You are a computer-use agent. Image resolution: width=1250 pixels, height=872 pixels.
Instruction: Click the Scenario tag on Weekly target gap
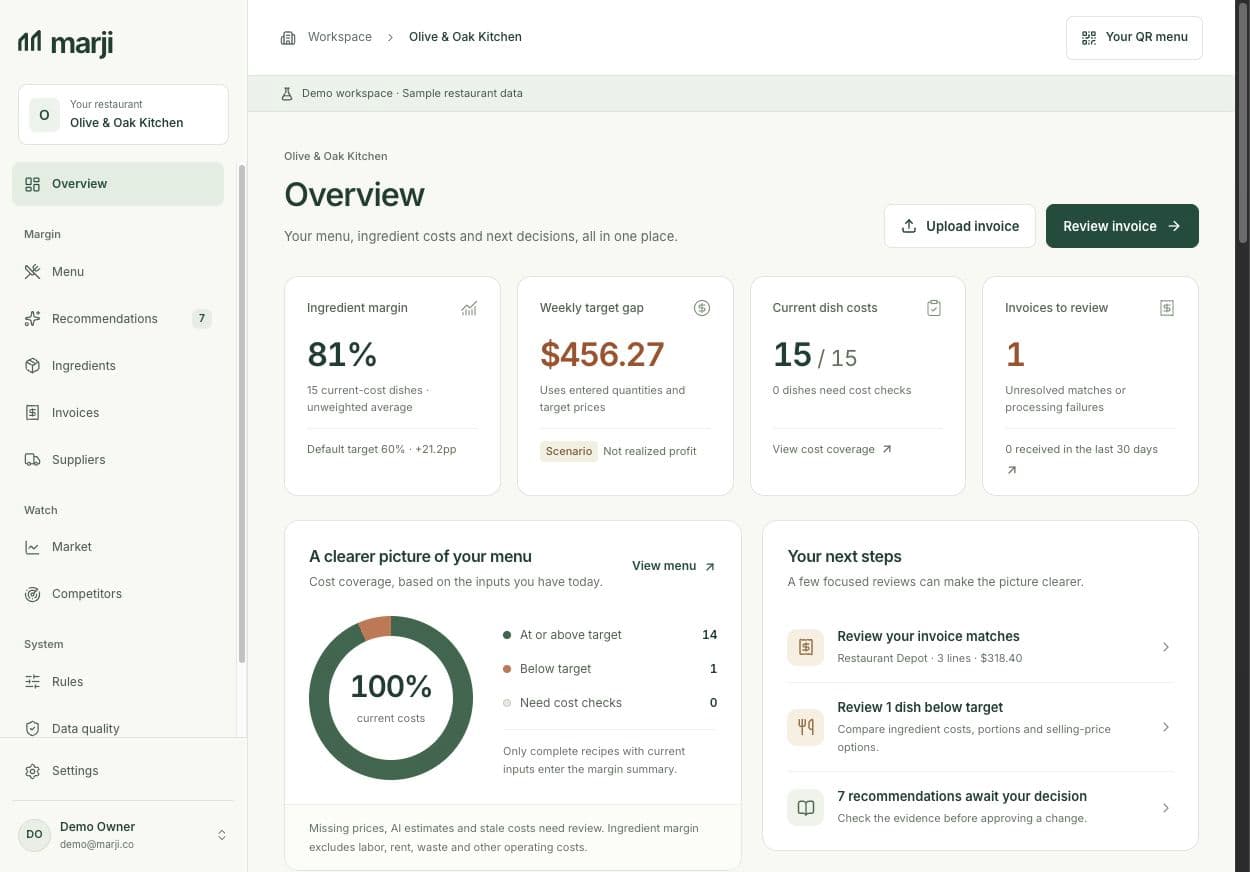(569, 451)
